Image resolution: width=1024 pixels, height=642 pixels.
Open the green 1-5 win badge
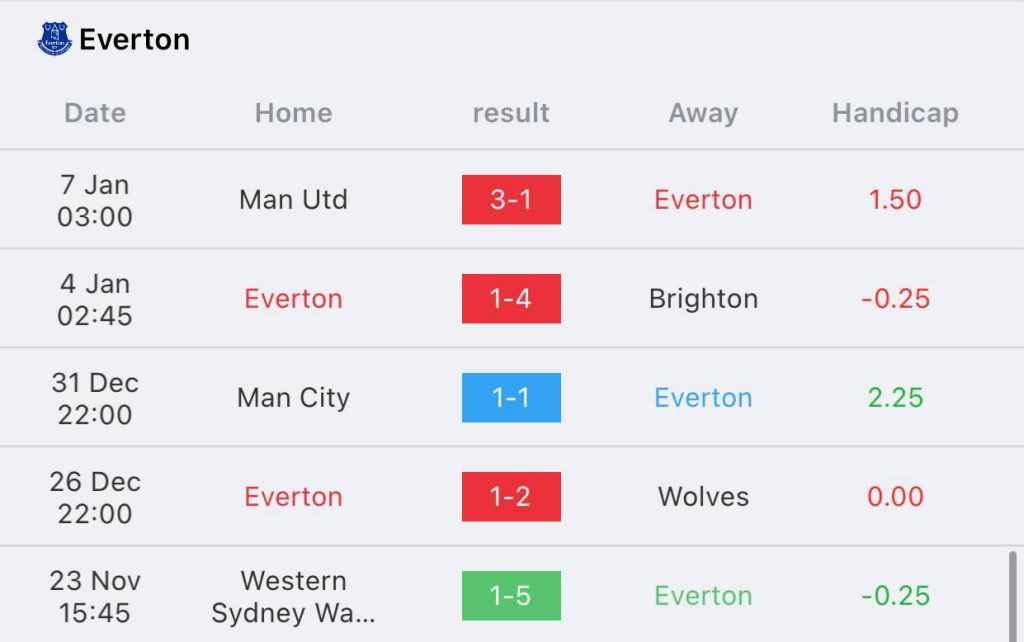click(x=511, y=596)
